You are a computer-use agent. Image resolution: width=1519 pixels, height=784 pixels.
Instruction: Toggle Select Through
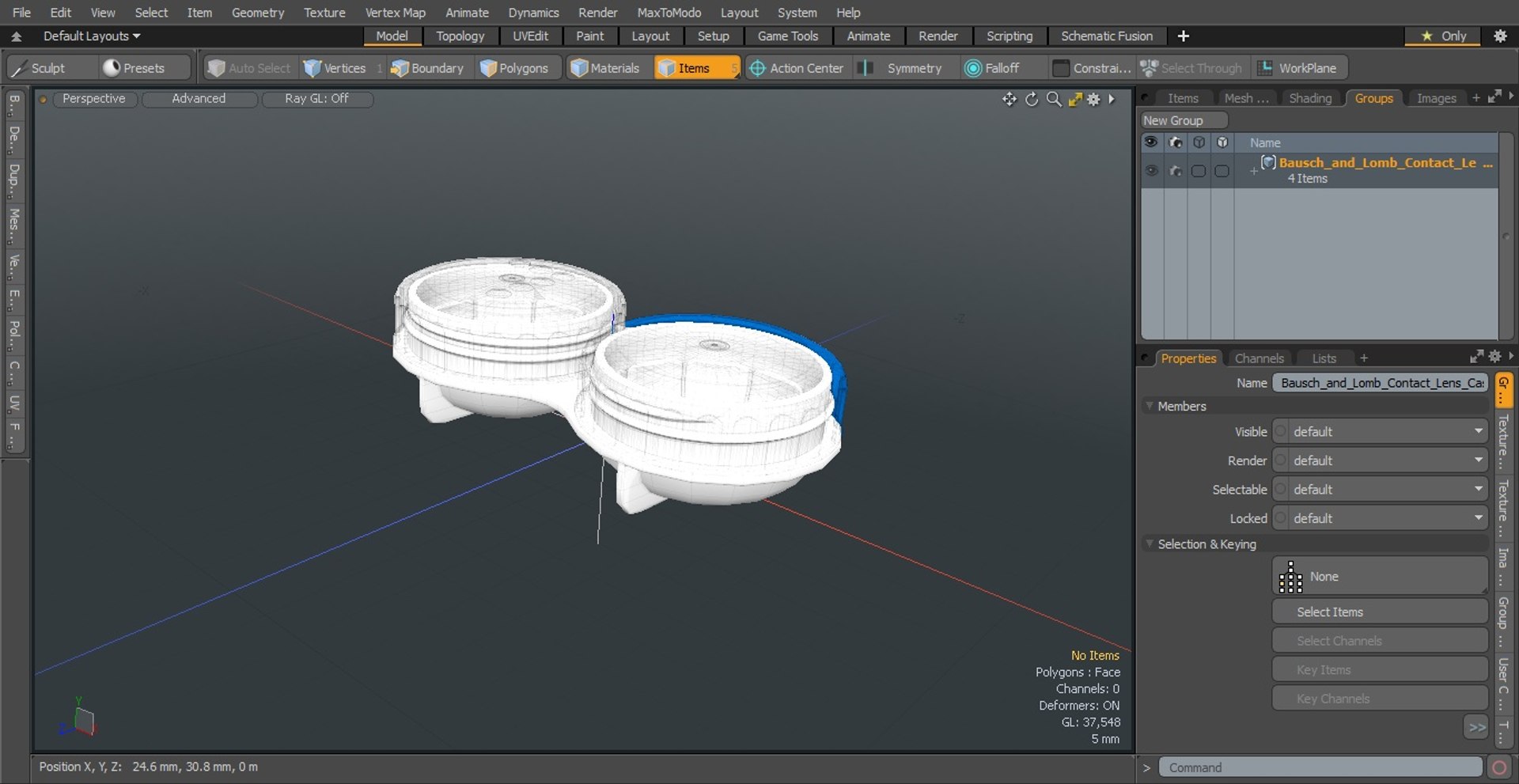click(1191, 68)
